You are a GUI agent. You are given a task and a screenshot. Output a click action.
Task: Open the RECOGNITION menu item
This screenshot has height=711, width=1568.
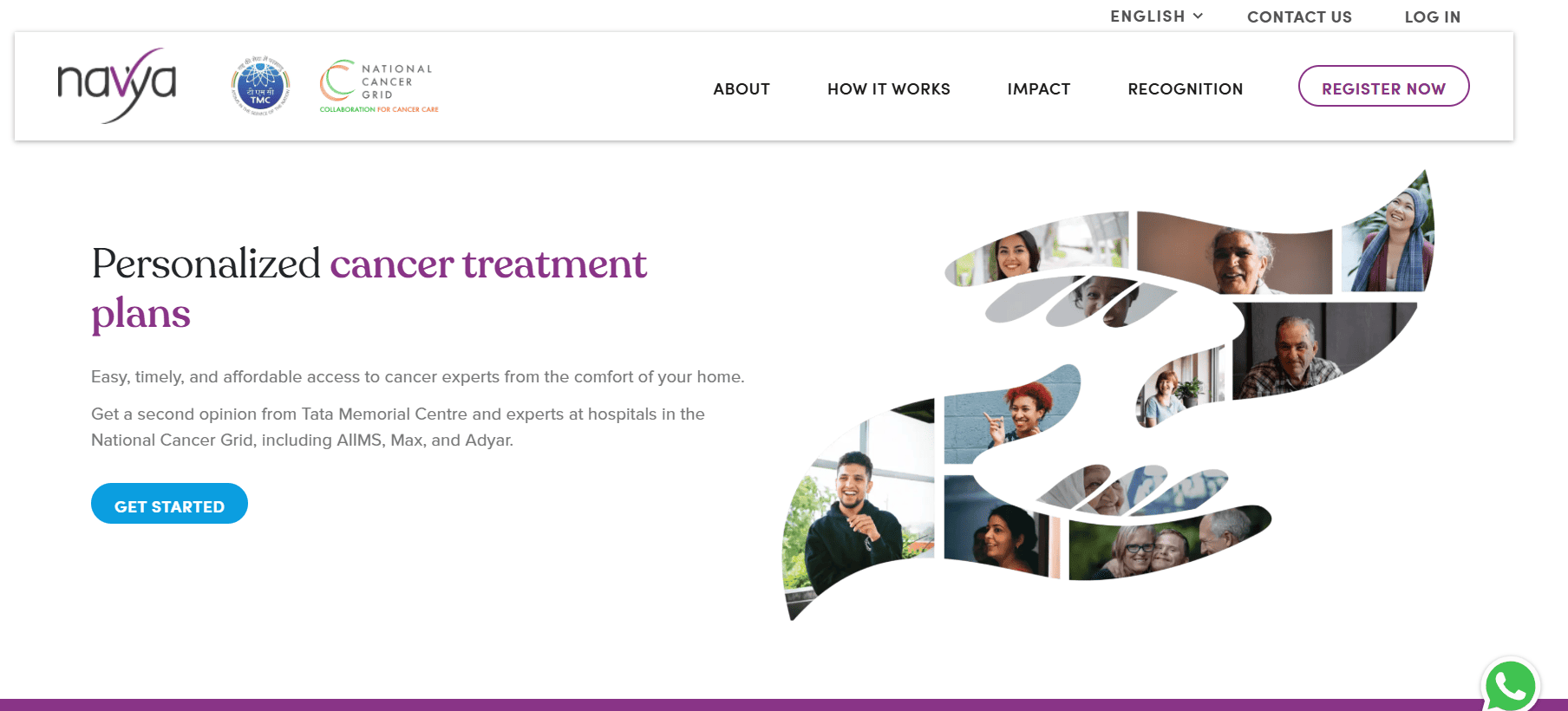(x=1186, y=88)
